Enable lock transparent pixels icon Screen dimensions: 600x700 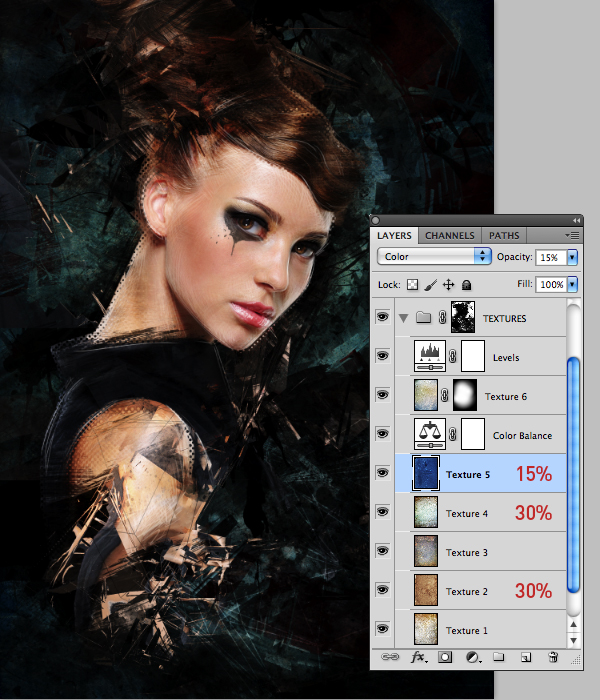pos(412,285)
